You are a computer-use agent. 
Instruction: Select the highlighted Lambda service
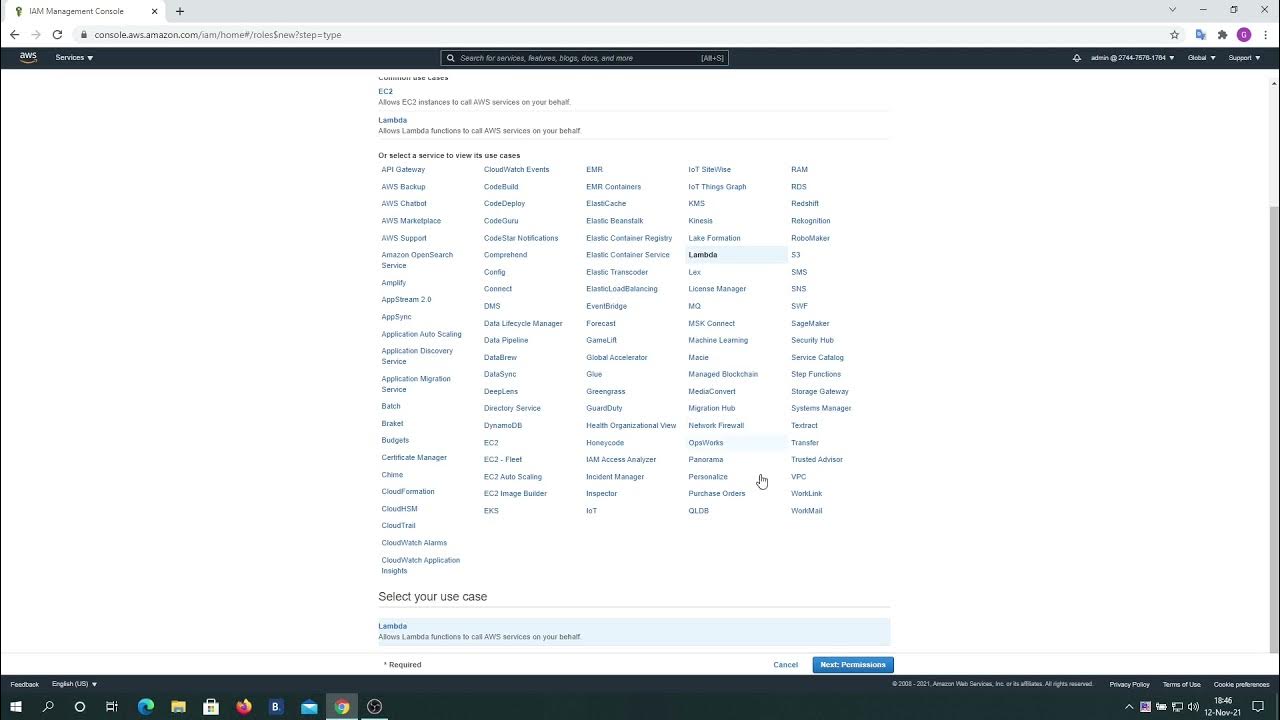(x=703, y=255)
